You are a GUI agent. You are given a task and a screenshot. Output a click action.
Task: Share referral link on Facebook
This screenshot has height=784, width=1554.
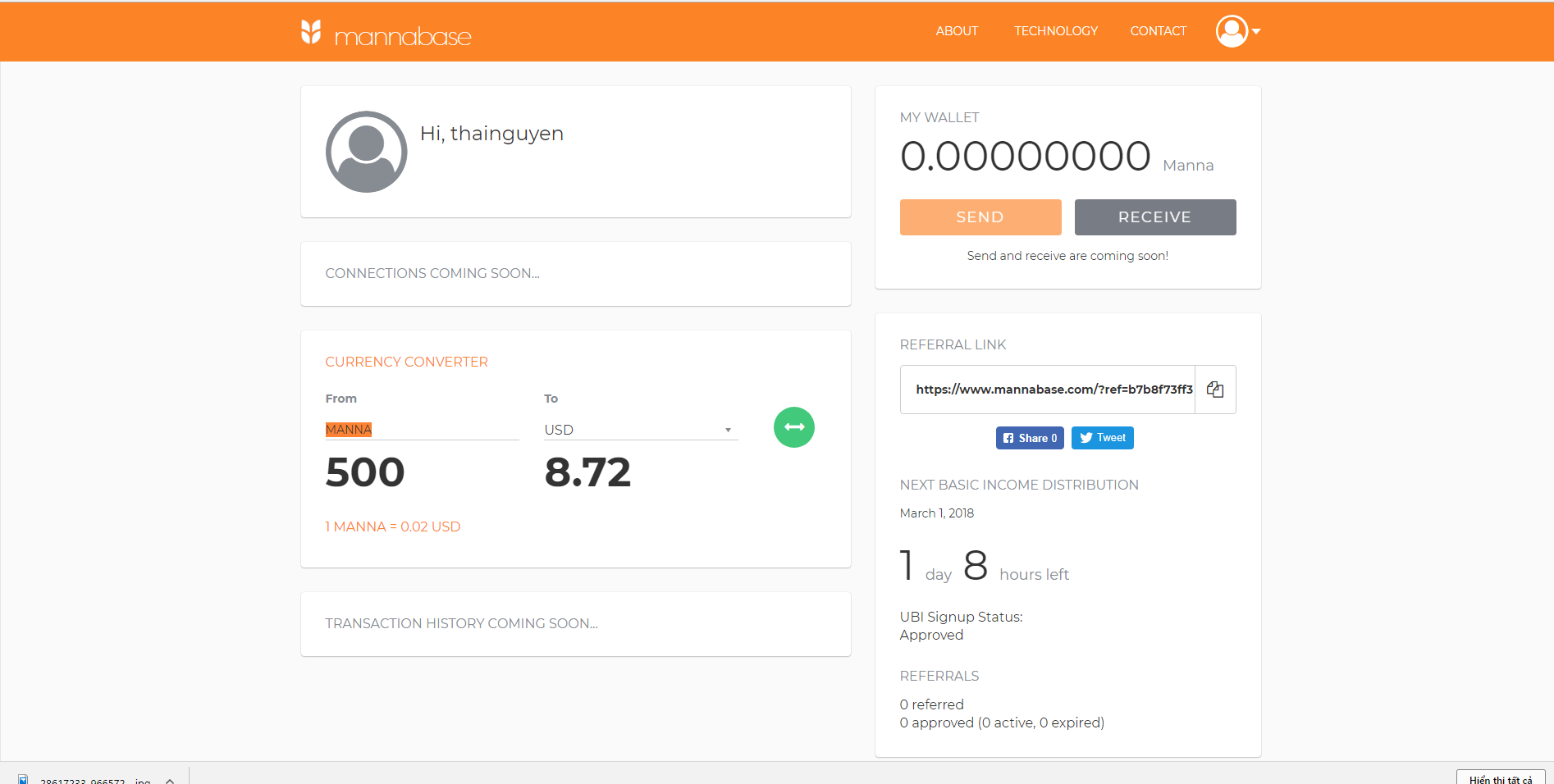(1030, 438)
